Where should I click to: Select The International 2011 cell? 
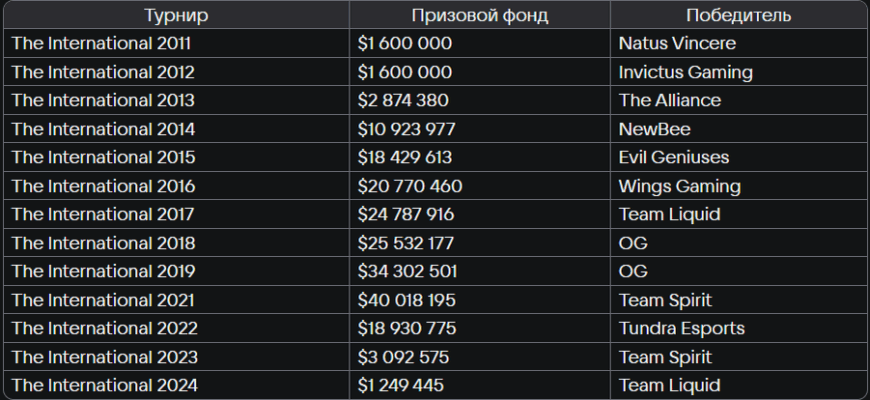coord(101,44)
